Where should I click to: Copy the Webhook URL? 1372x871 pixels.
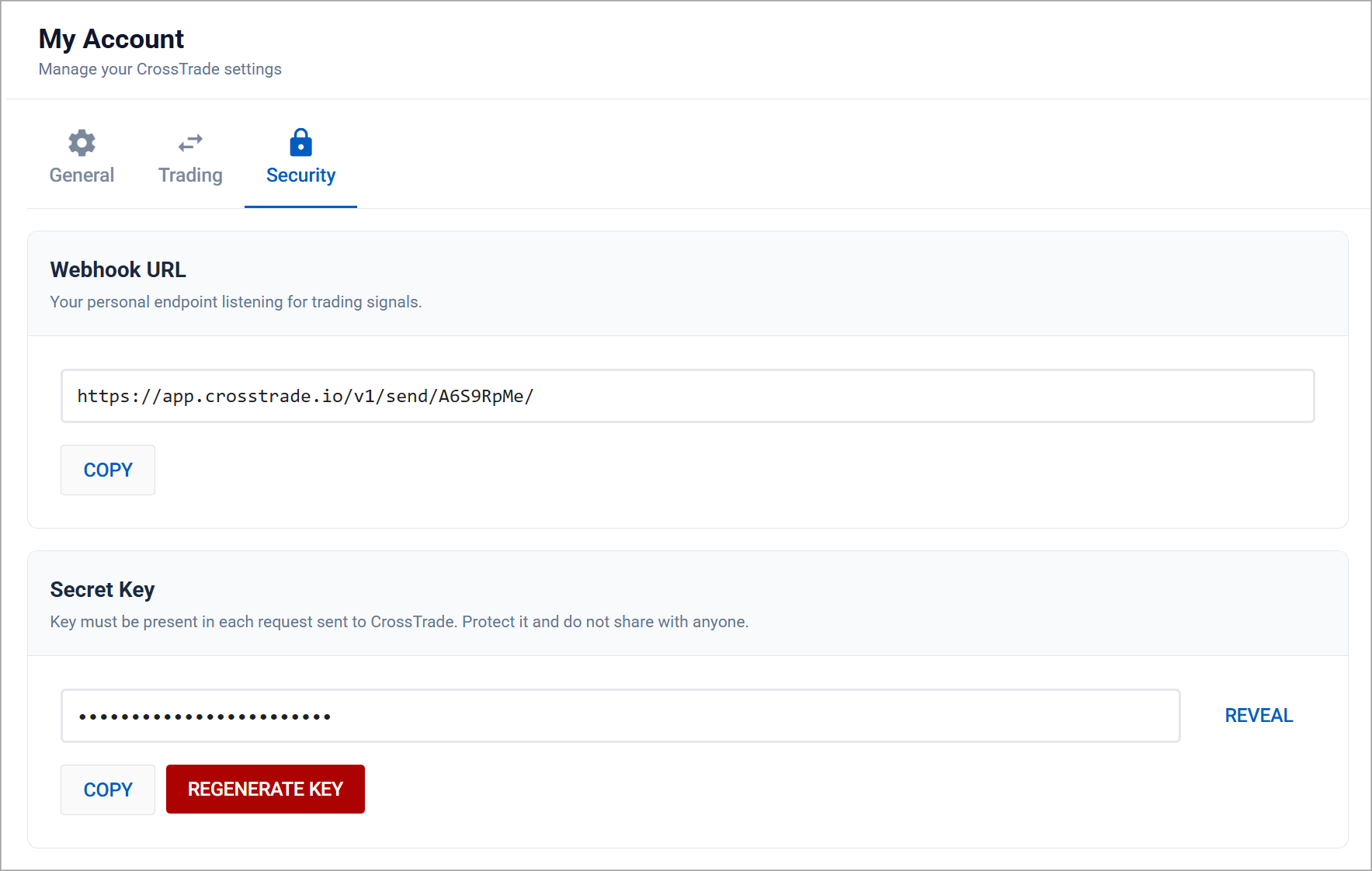[107, 470]
